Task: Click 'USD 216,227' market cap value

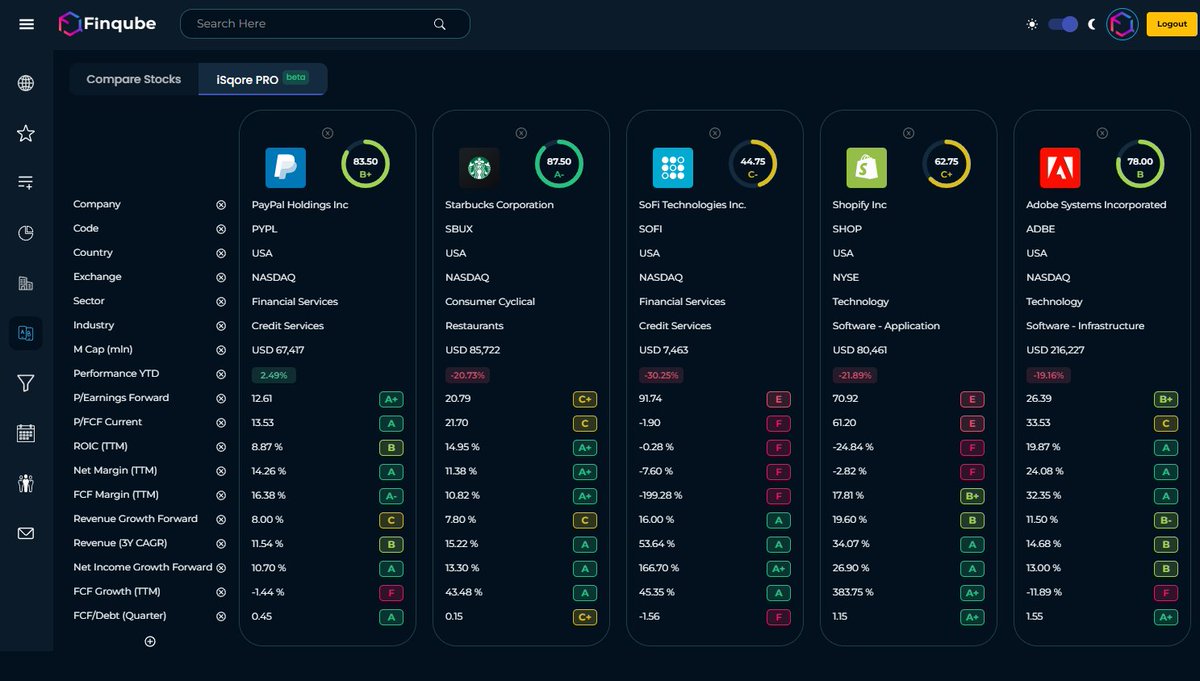Action: pos(1056,350)
